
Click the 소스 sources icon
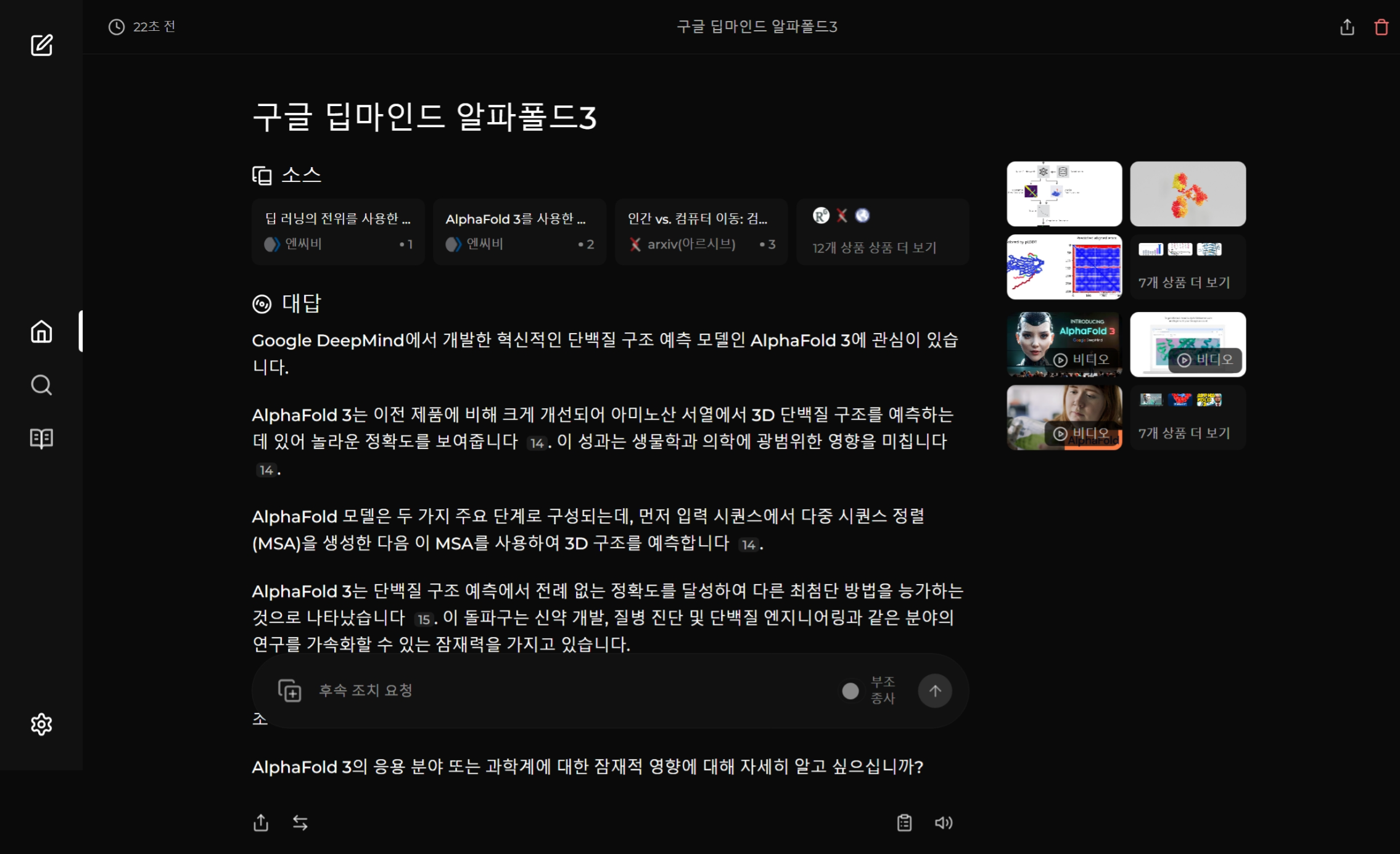262,175
